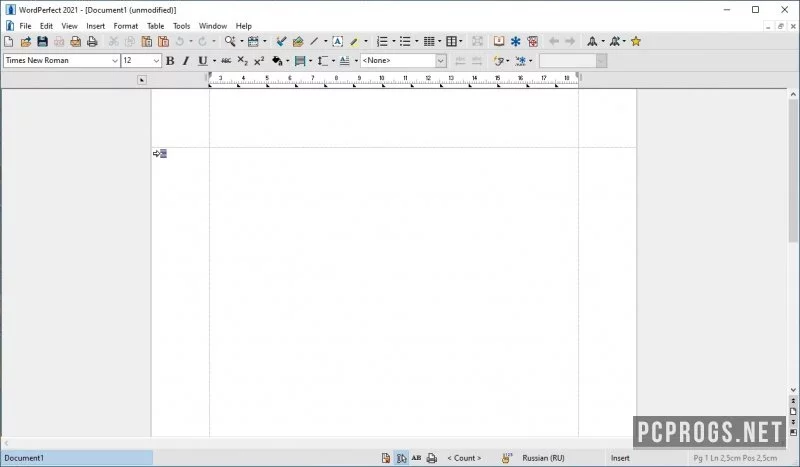Click the Columns layout icon
Screen dimensions: 800x467
(x=452, y=42)
